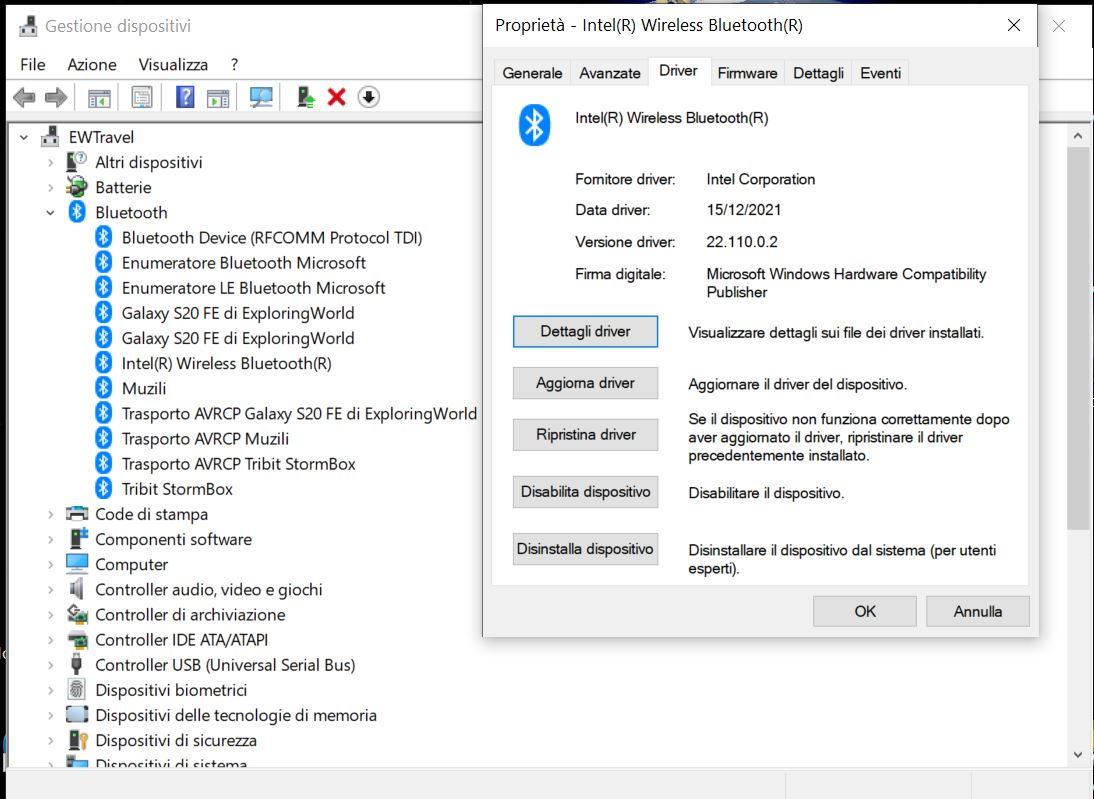Expand the Controller di archiviazione category
1094x799 pixels.
[x=50, y=615]
